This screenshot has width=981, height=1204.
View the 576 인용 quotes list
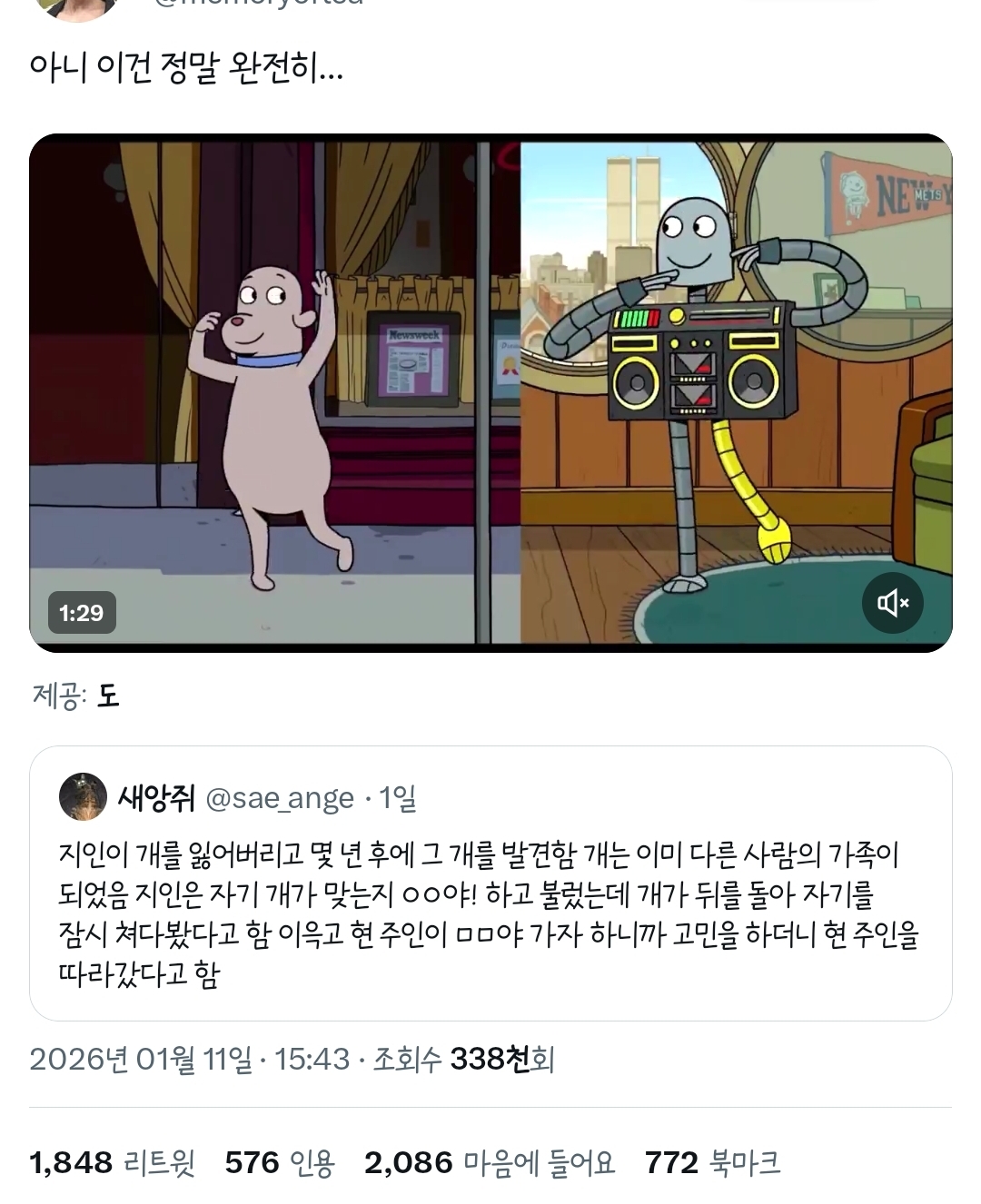pyautogui.click(x=280, y=1162)
